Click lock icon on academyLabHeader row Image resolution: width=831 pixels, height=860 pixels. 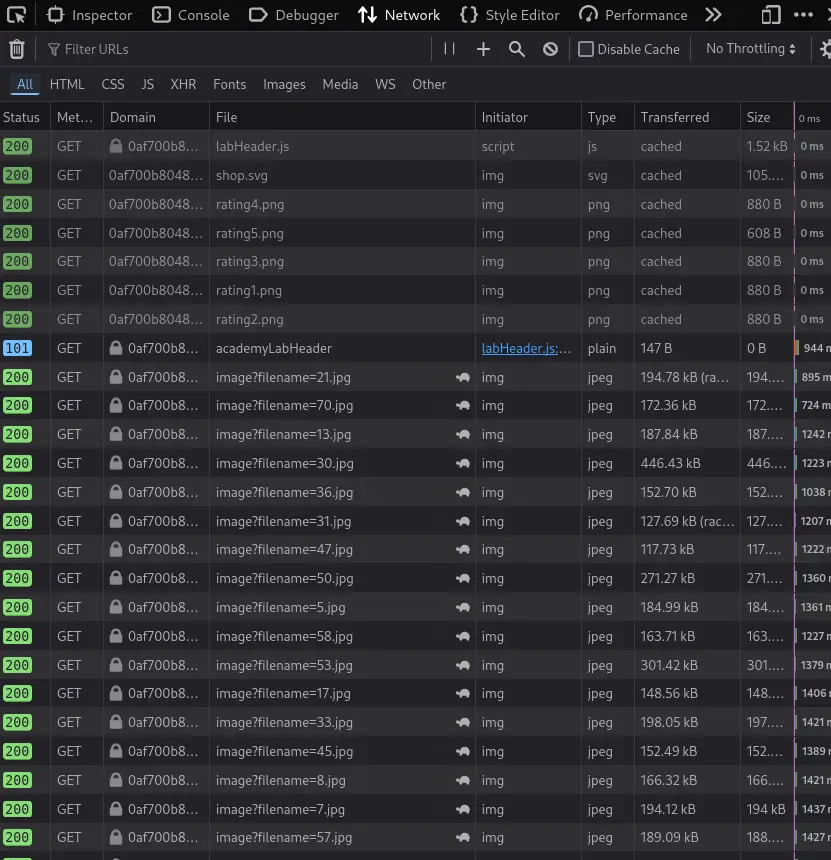(x=115, y=348)
